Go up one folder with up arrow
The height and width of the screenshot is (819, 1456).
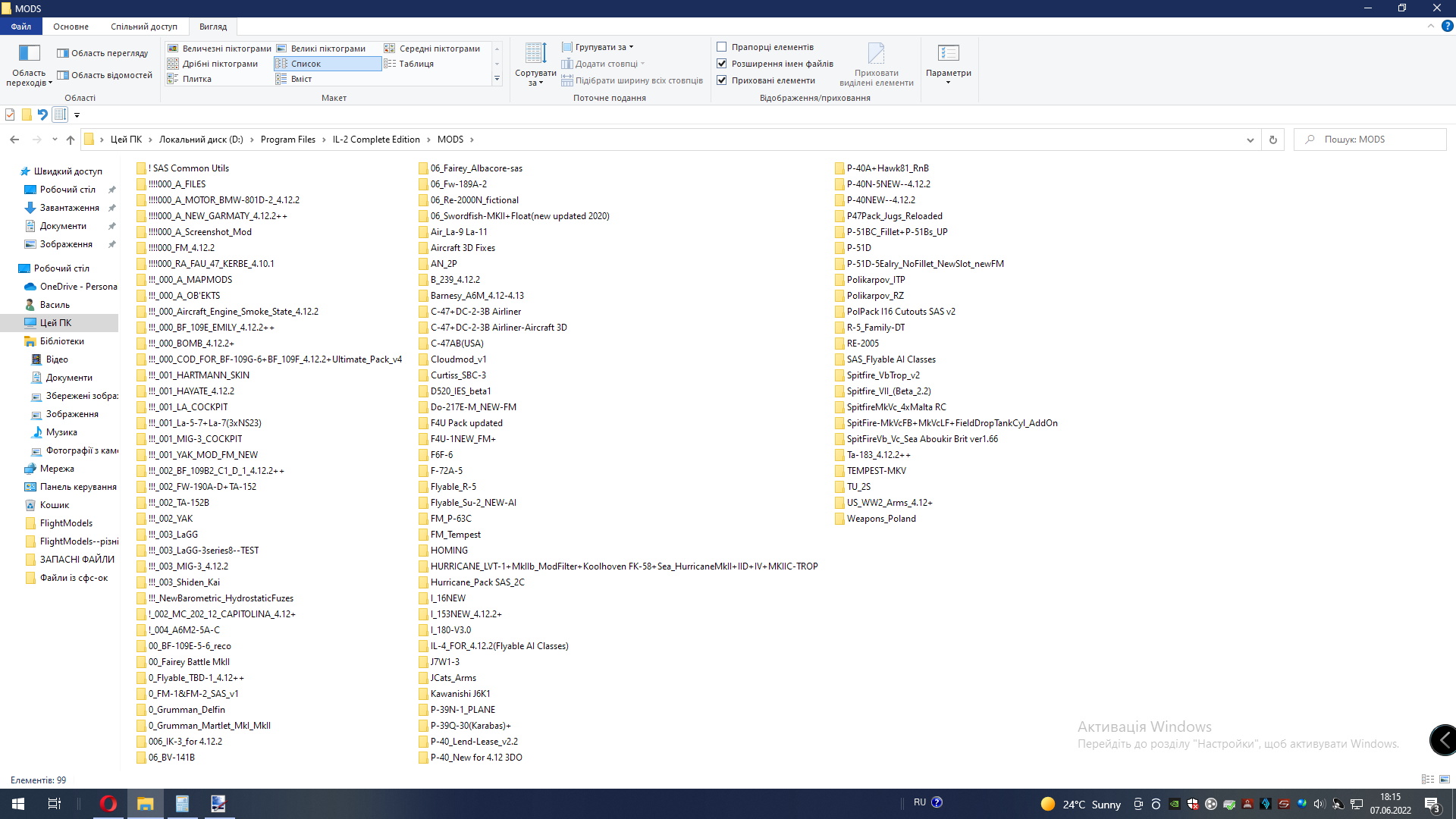click(71, 140)
